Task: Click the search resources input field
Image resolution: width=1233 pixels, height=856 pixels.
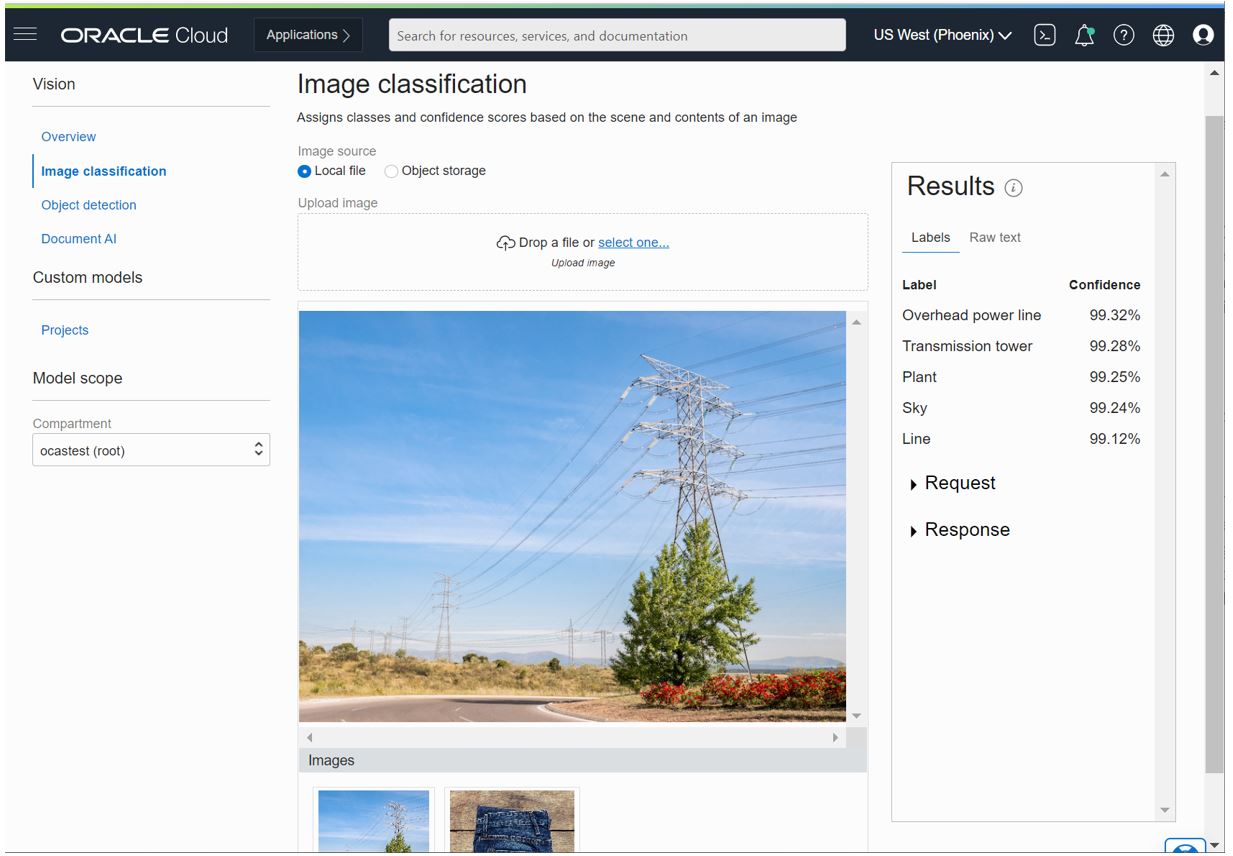Action: coord(617,35)
